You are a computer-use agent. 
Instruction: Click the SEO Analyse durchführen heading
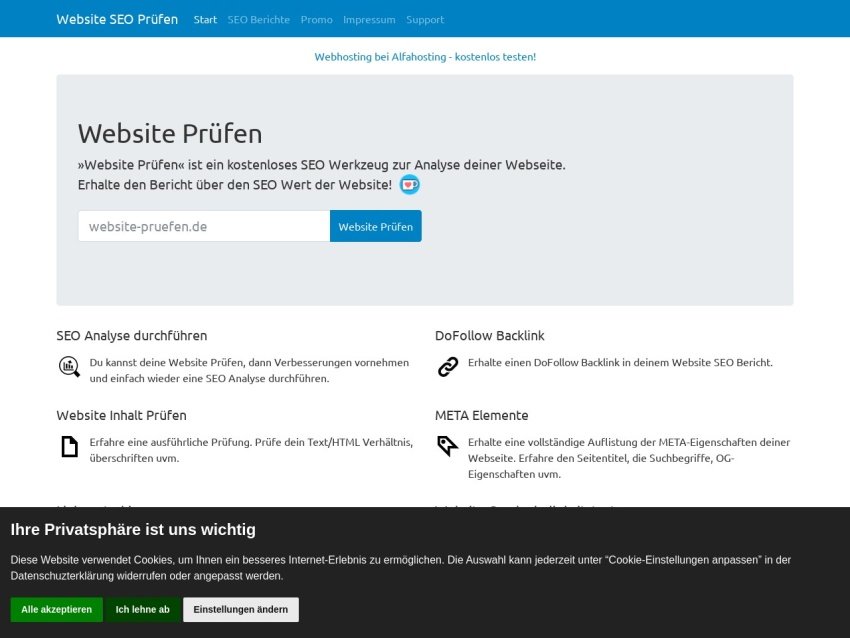(132, 336)
